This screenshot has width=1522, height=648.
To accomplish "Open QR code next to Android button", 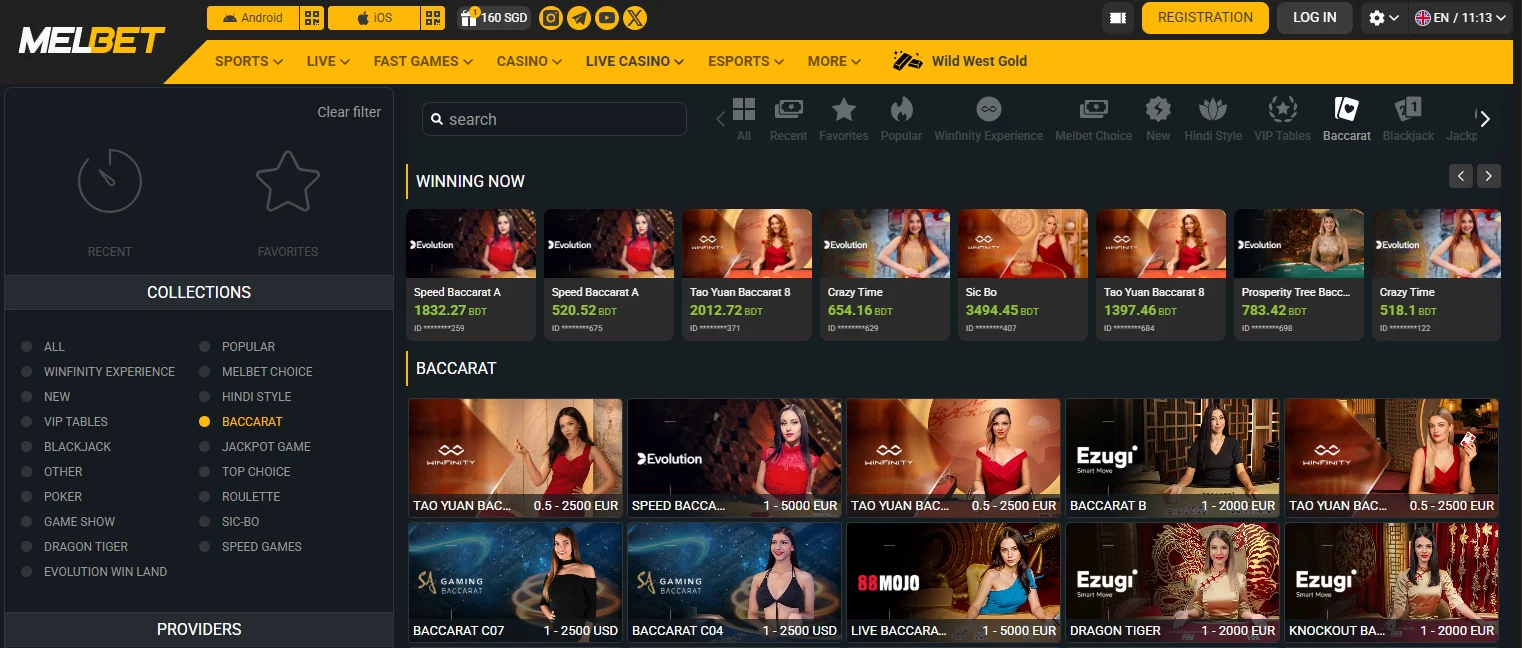I will coord(312,18).
